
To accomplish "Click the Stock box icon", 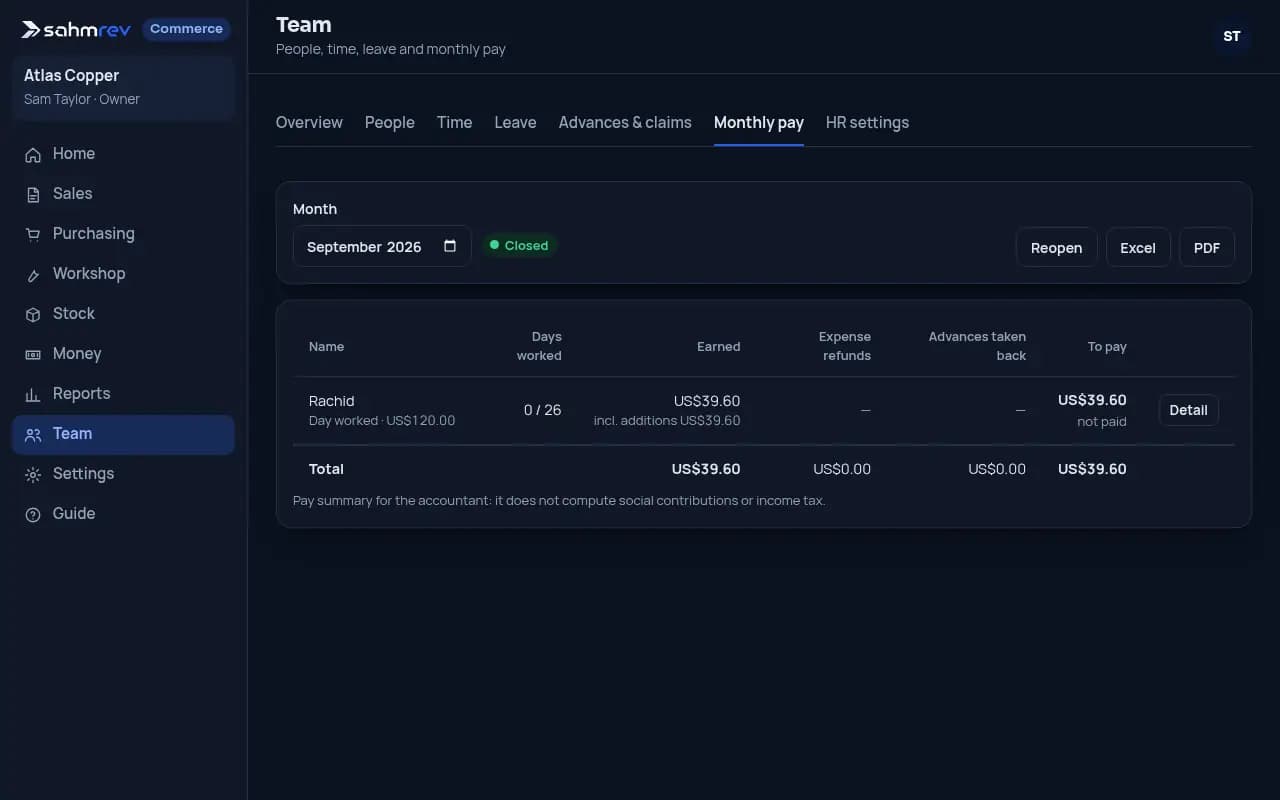I will pyautogui.click(x=33, y=314).
